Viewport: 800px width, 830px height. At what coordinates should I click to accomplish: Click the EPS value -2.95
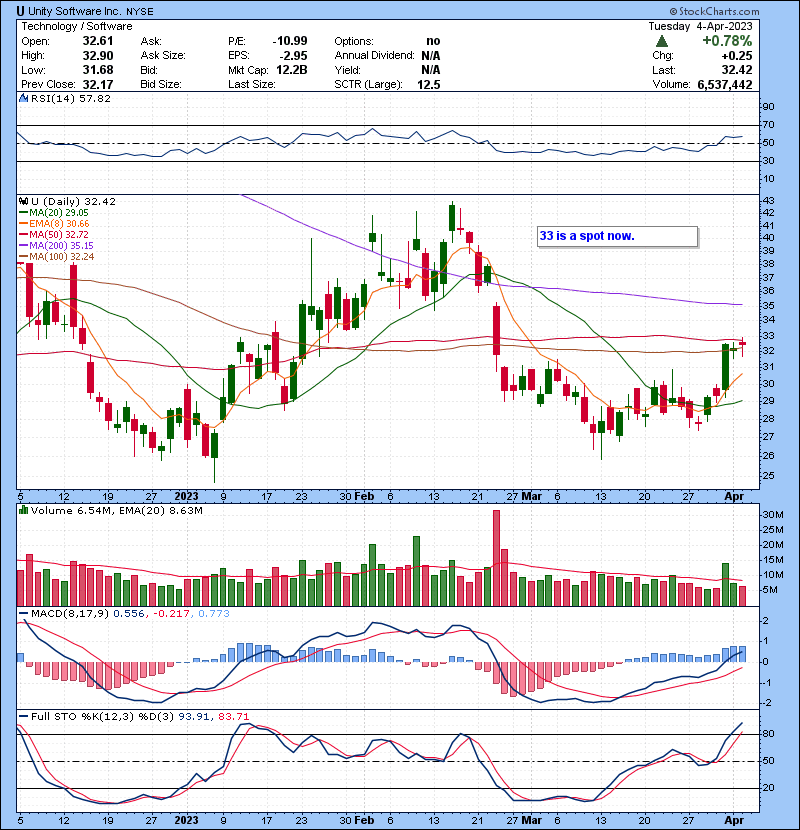click(x=293, y=55)
